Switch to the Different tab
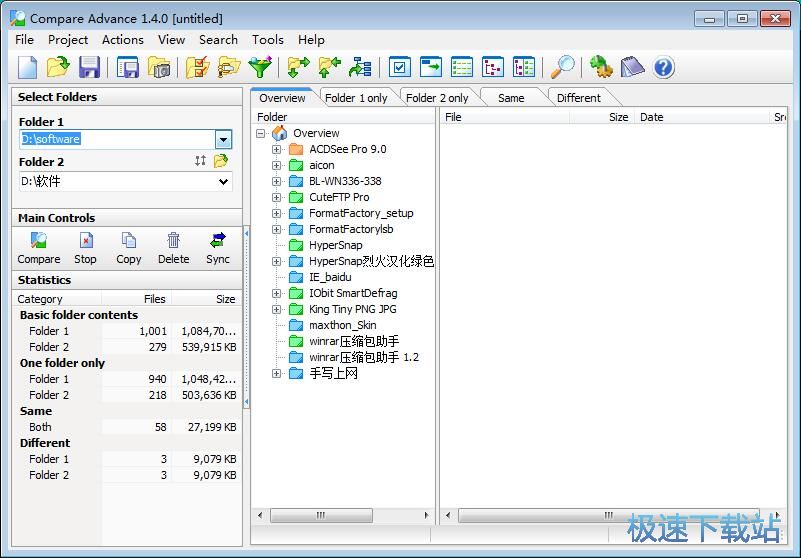This screenshot has width=801, height=558. click(x=578, y=98)
